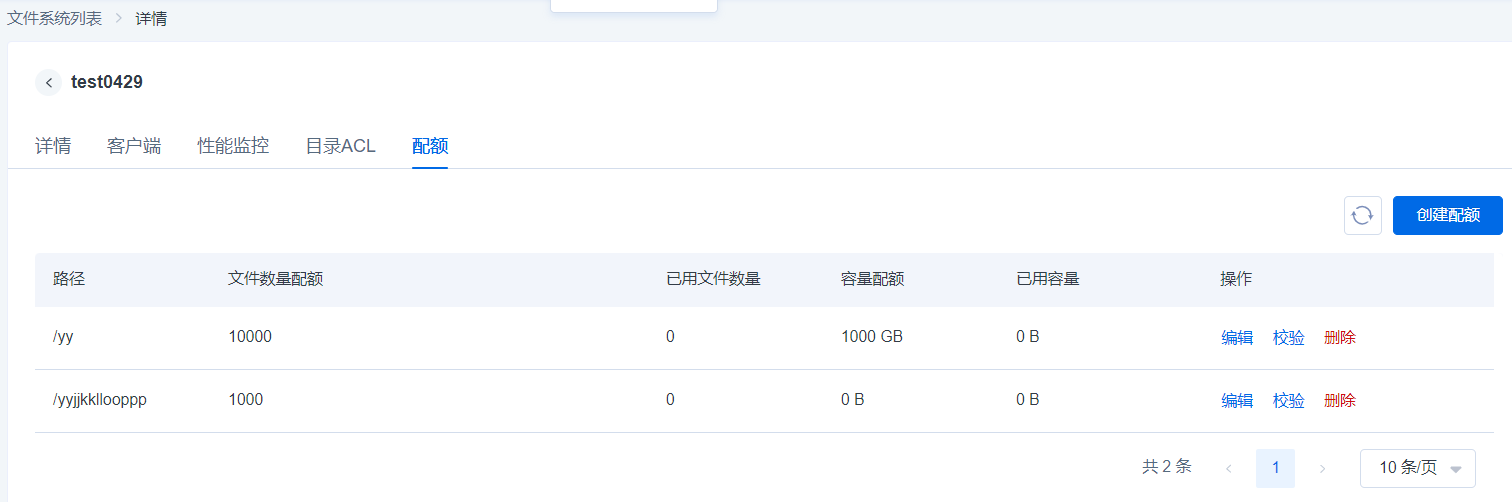Select the 配额 tab
The image size is (1512, 502).
pyautogui.click(x=430, y=146)
